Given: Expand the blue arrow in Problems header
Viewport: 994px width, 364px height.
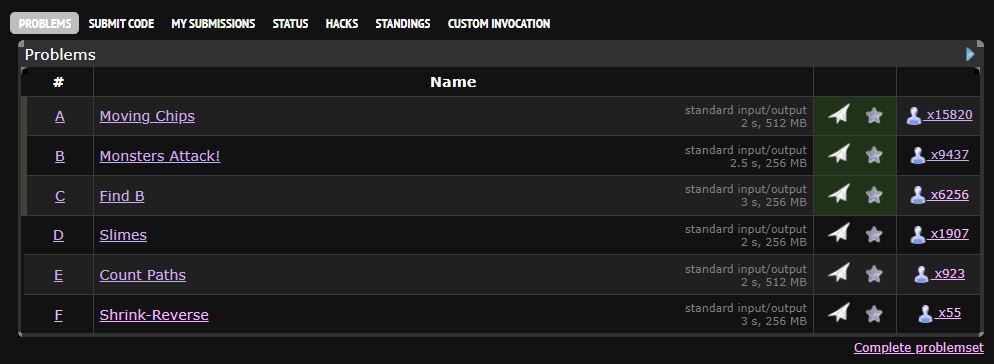Looking at the screenshot, I should point(970,55).
